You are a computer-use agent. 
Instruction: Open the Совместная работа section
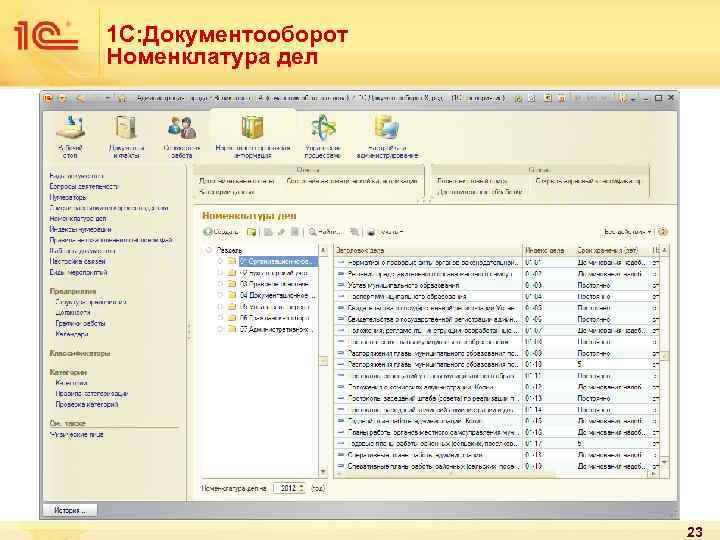click(181, 136)
